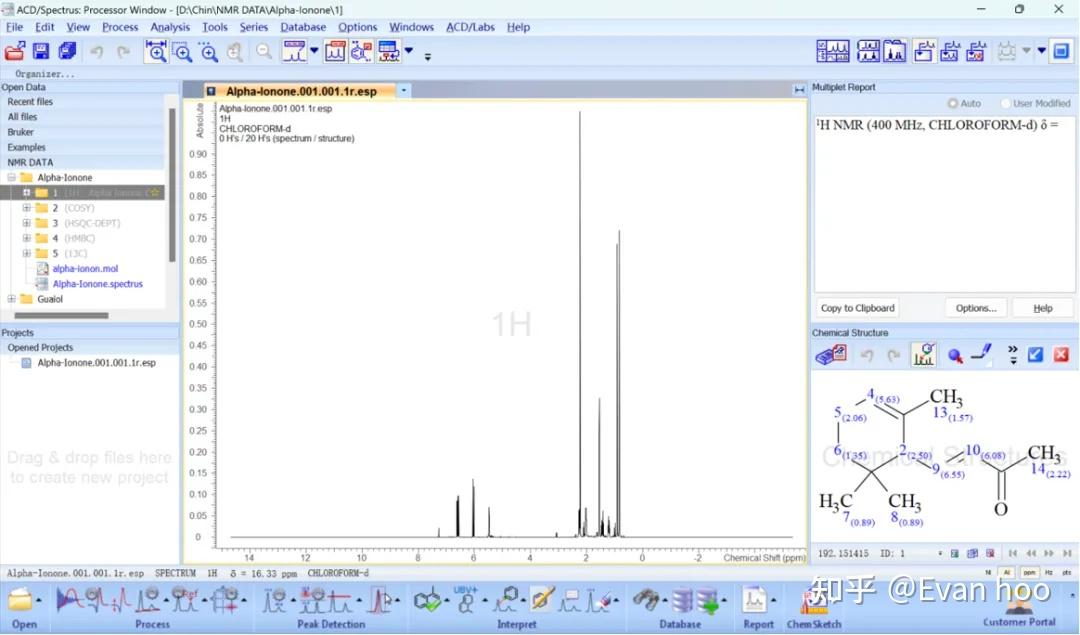Viewport: 1080px width, 635px height.
Task: Open the Database menu
Action: (303, 27)
